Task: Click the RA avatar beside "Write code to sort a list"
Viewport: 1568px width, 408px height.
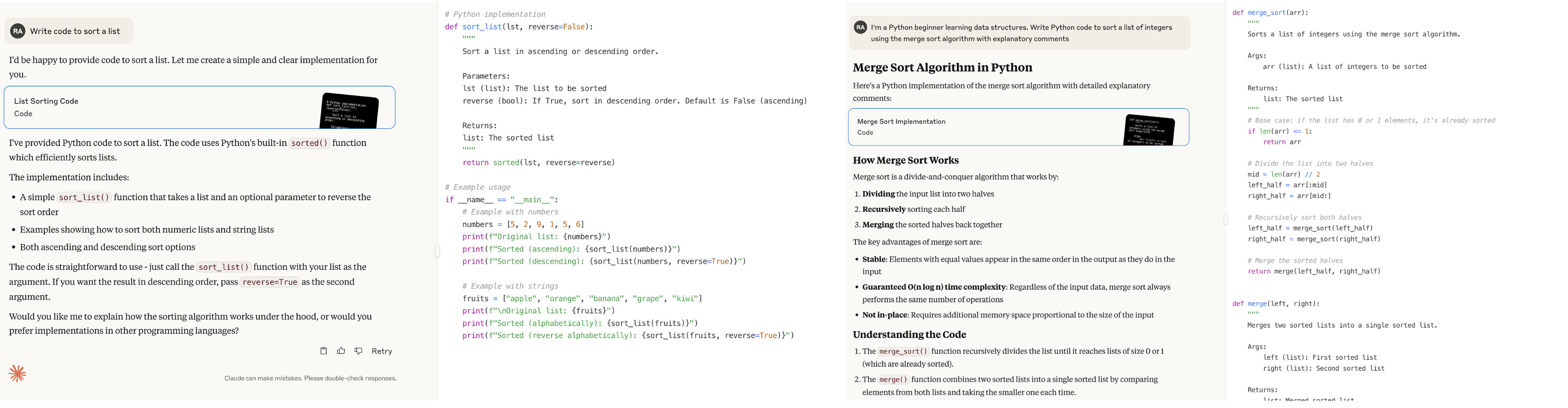Action: coord(18,31)
